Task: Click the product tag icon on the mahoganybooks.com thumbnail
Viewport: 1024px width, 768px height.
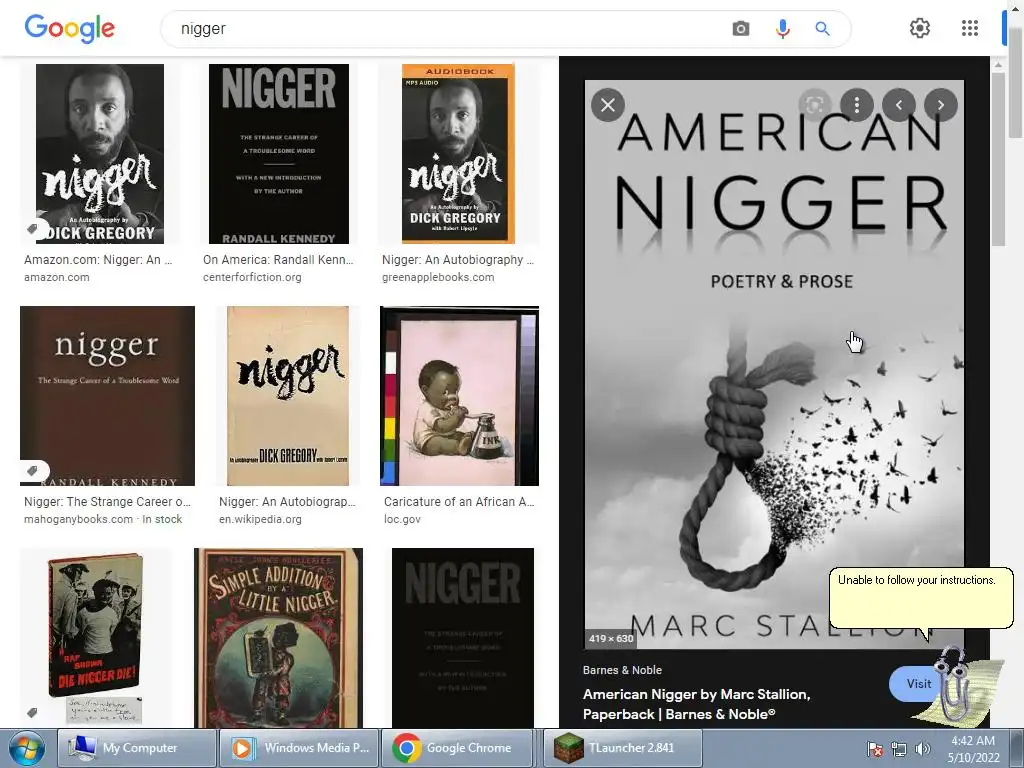Action: 33,470
